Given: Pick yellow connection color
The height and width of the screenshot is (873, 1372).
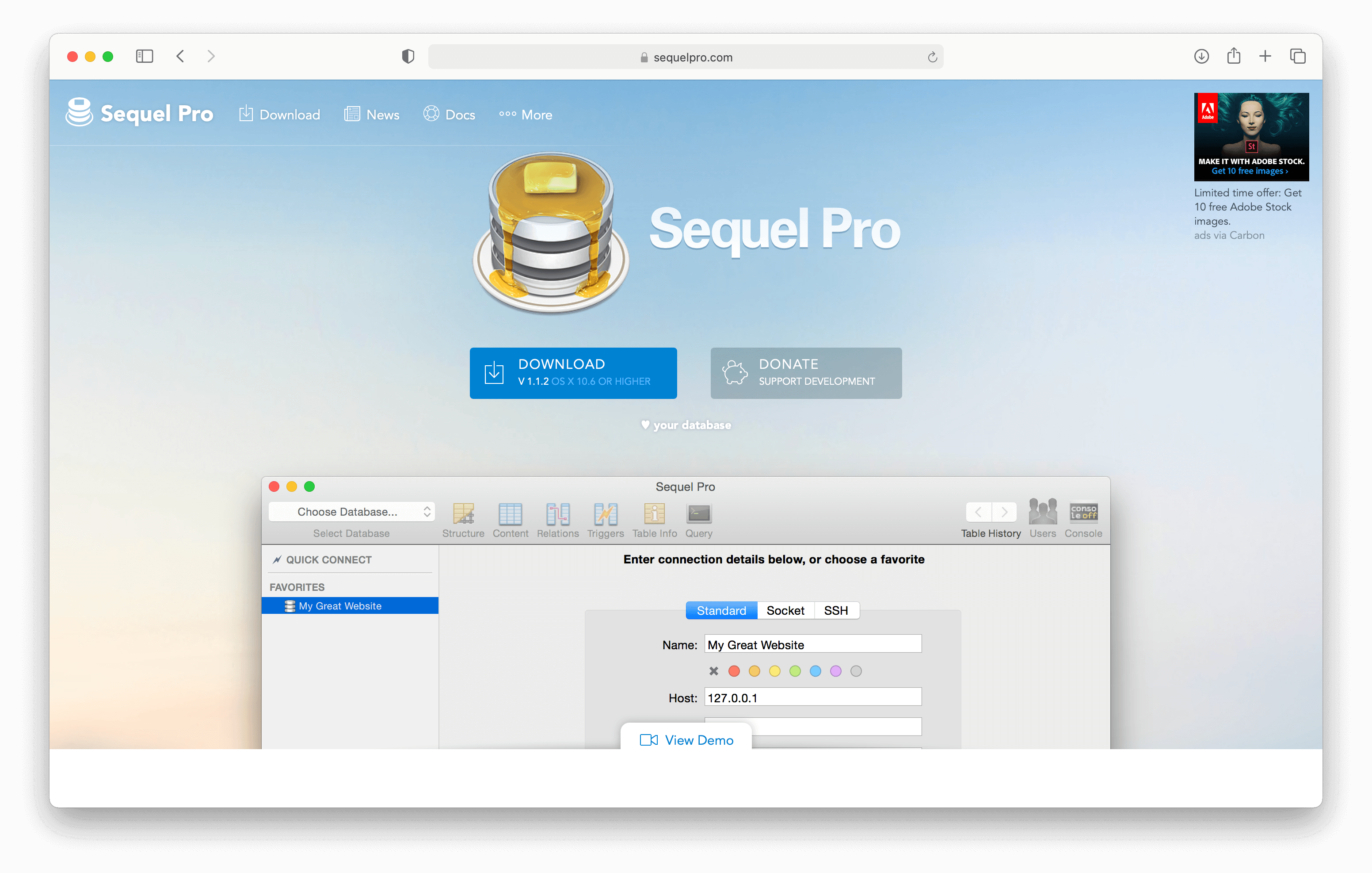Looking at the screenshot, I should click(774, 671).
